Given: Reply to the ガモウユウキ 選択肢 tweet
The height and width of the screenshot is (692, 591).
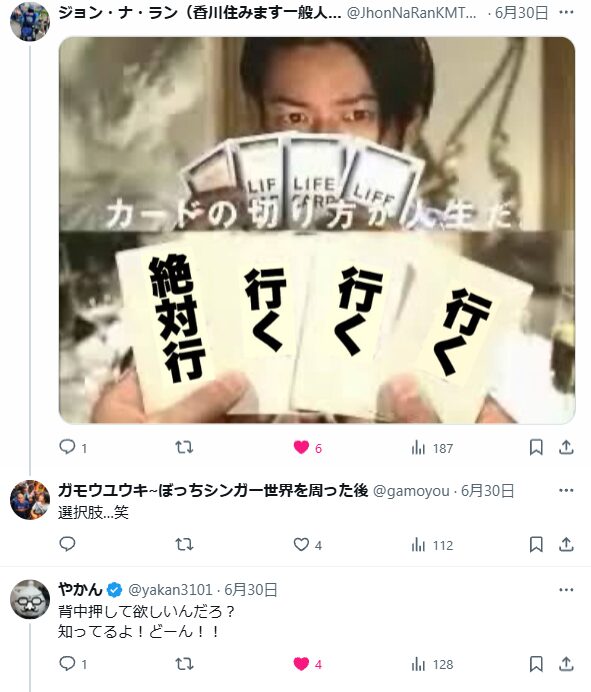Looking at the screenshot, I should point(67,545).
